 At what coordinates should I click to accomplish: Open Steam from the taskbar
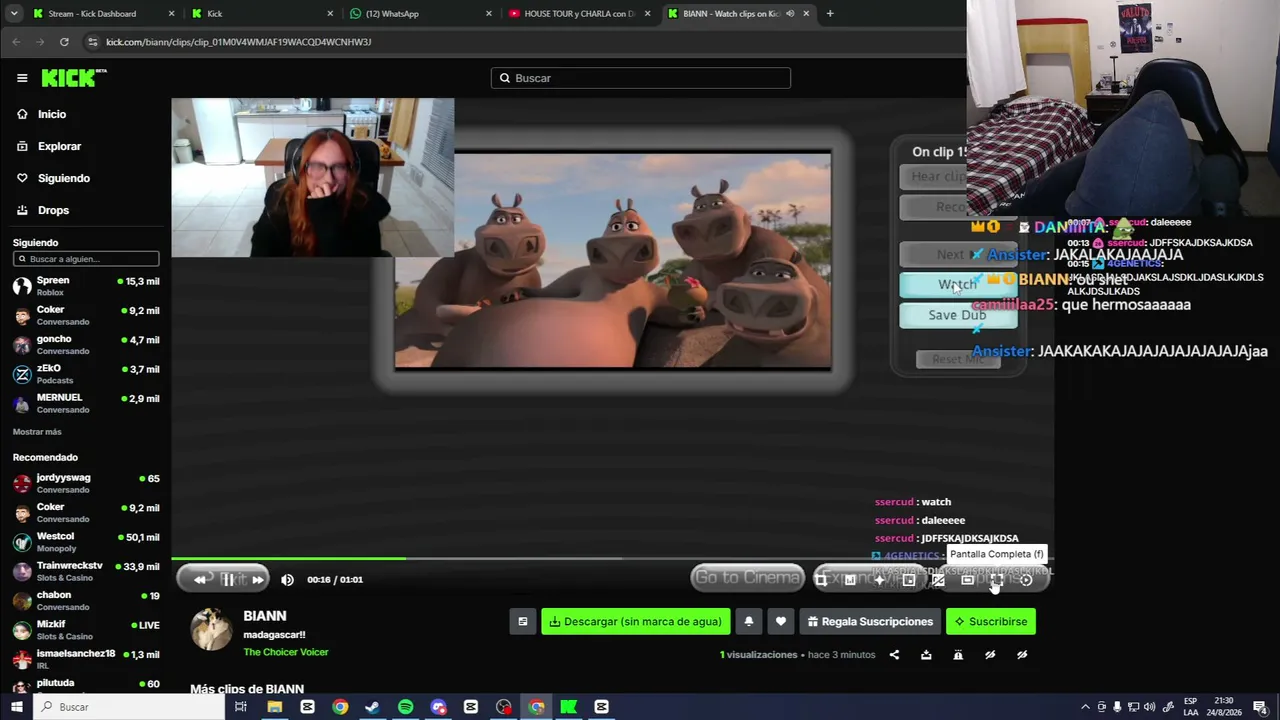(372, 707)
